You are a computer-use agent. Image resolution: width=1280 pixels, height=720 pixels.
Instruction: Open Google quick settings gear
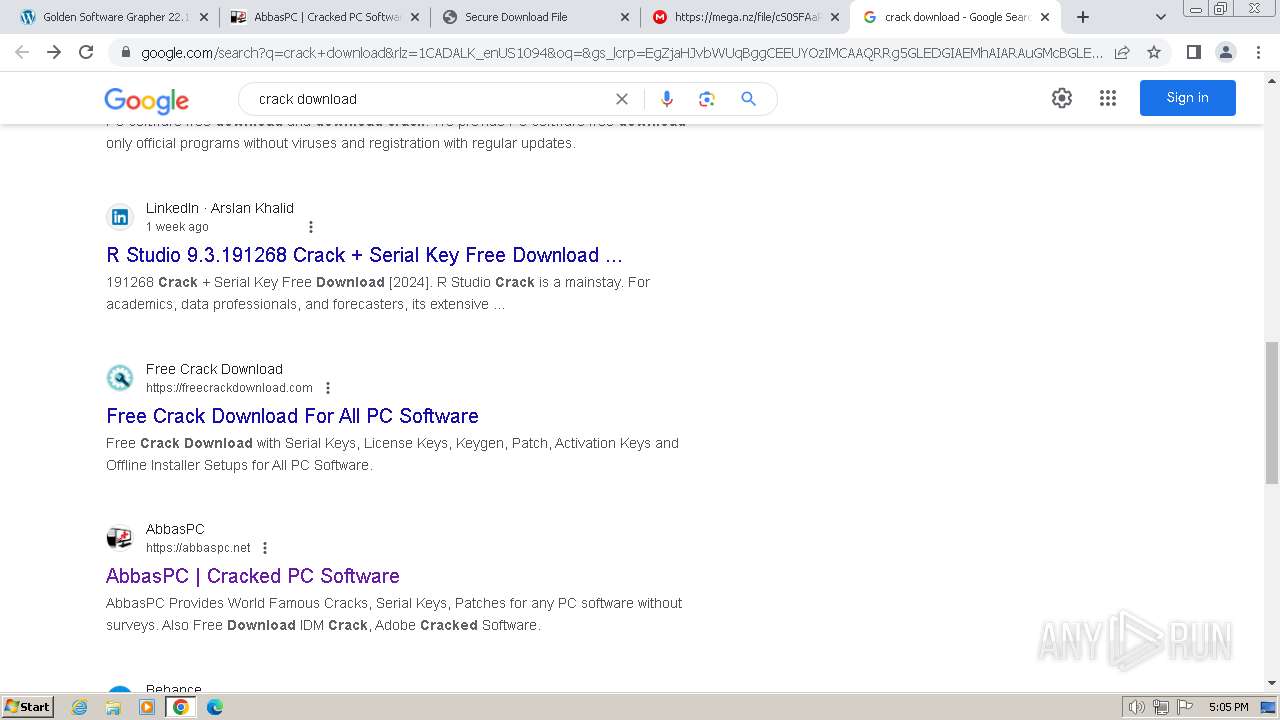click(1062, 98)
